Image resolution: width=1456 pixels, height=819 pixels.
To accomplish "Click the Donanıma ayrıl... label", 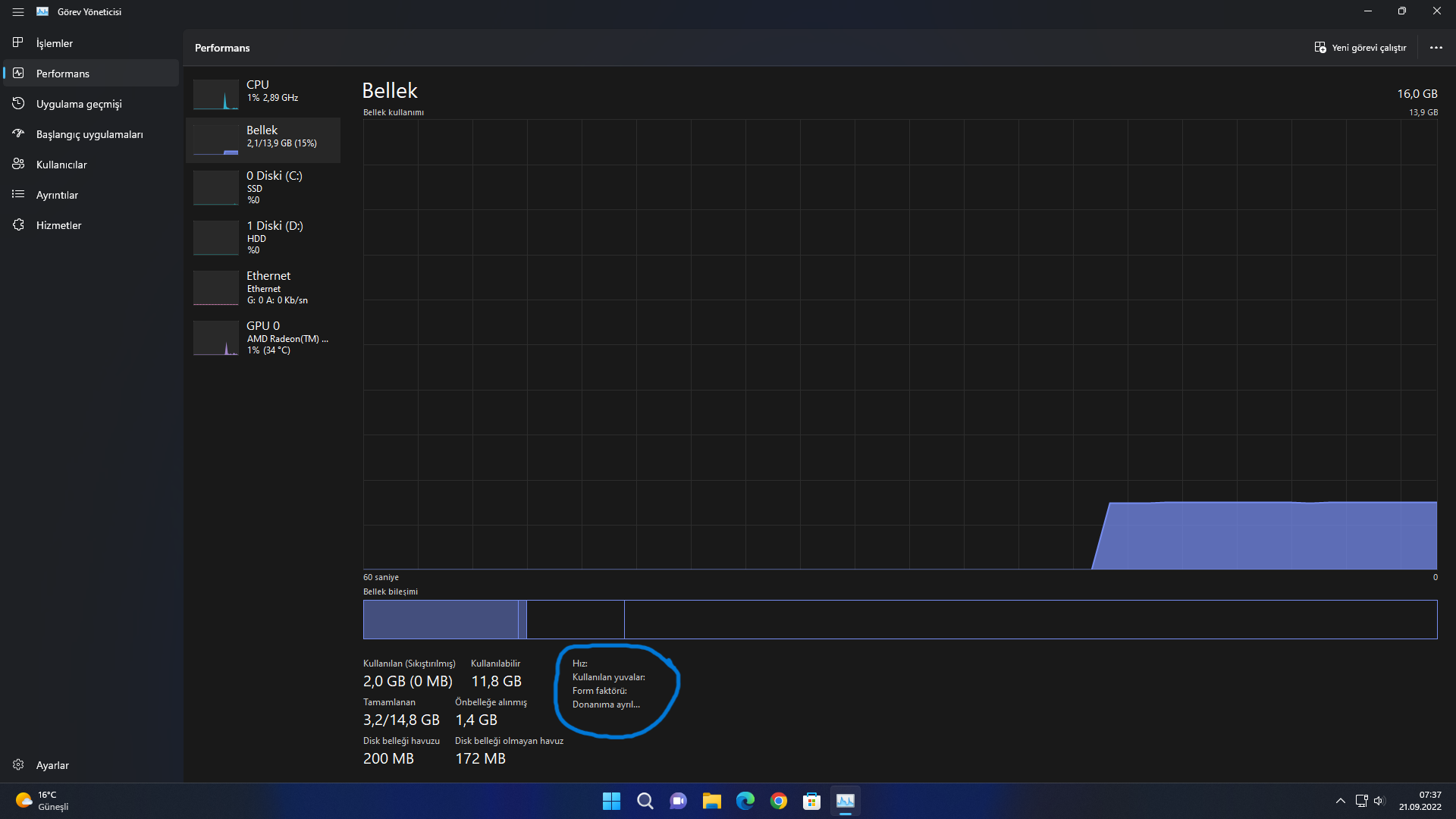I will (606, 704).
